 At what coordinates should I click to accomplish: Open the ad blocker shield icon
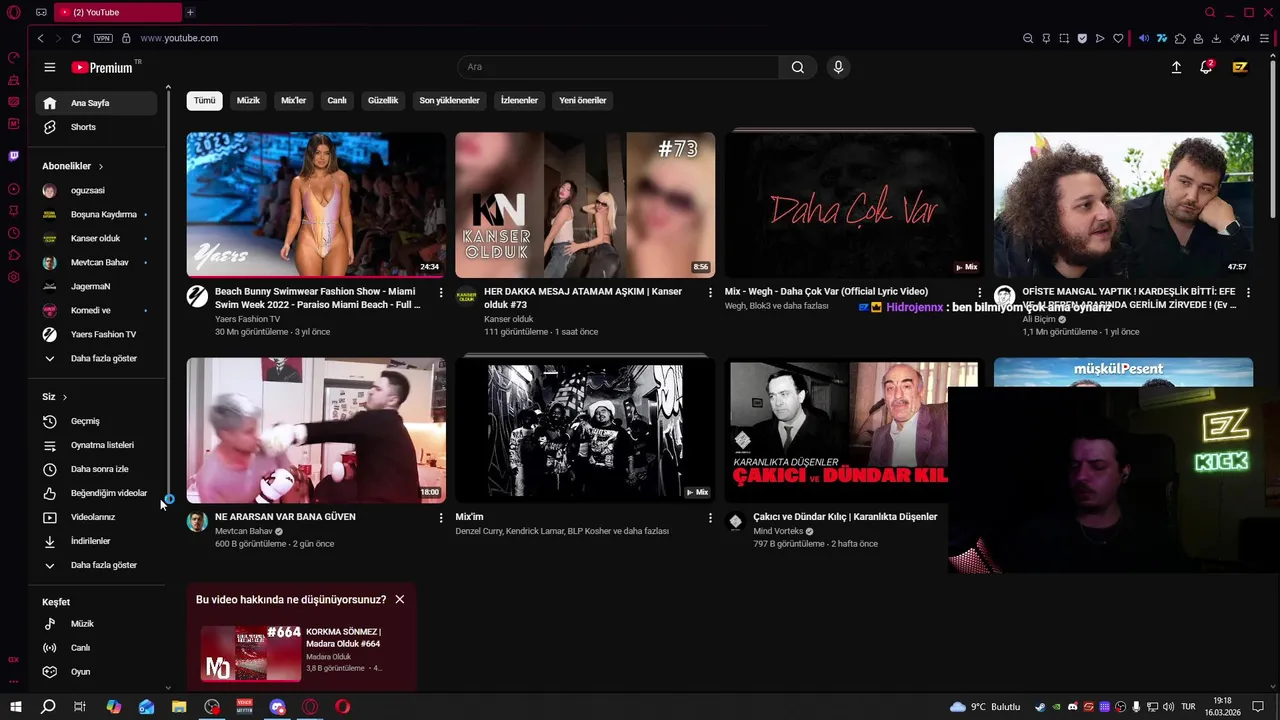[1082, 38]
